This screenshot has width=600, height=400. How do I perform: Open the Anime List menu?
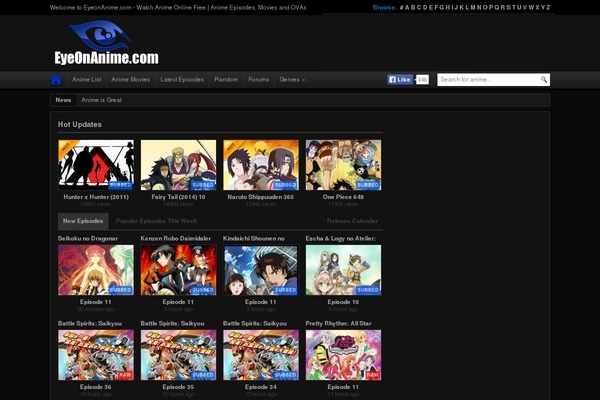click(87, 80)
